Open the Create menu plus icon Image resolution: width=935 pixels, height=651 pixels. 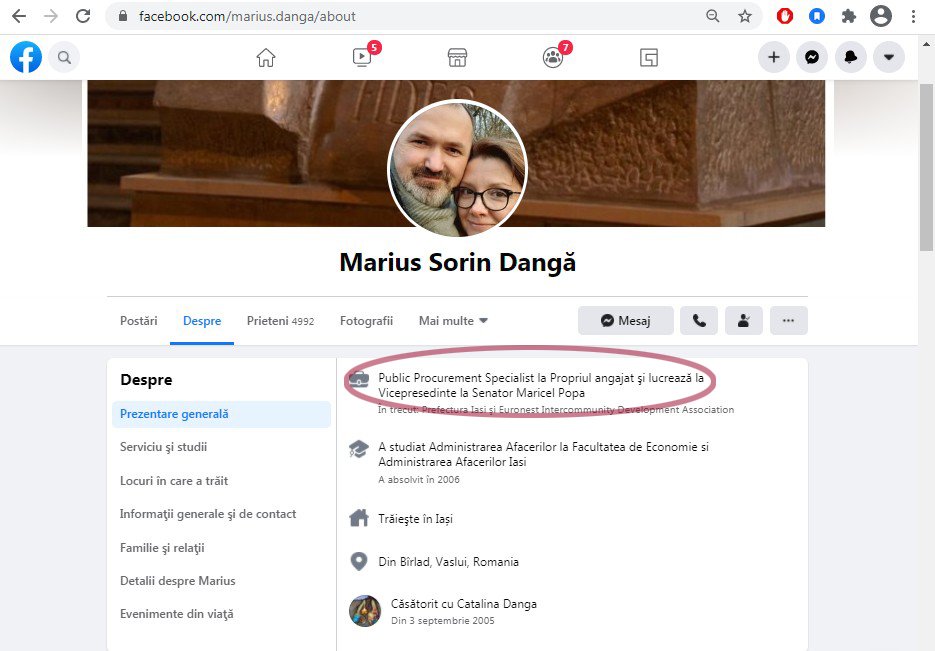773,57
